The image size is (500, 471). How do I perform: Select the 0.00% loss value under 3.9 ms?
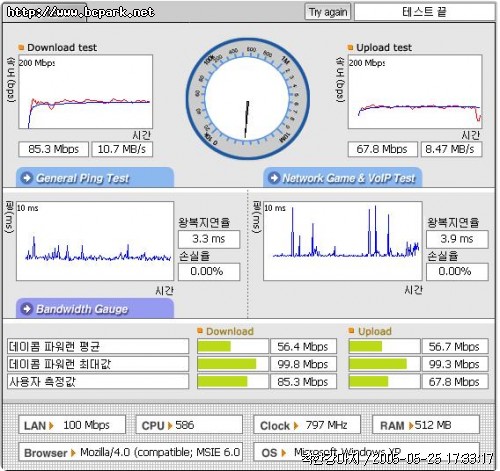457,271
